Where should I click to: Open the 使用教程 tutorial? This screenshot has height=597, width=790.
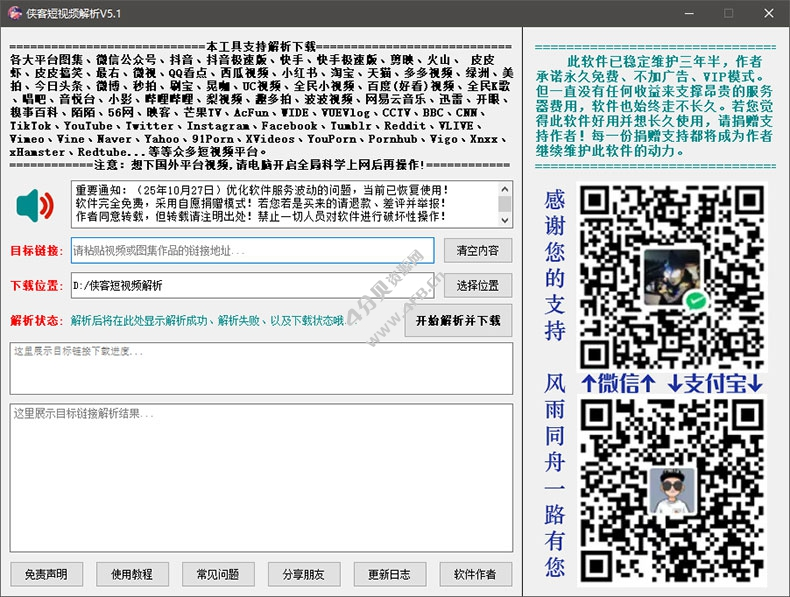(132, 574)
